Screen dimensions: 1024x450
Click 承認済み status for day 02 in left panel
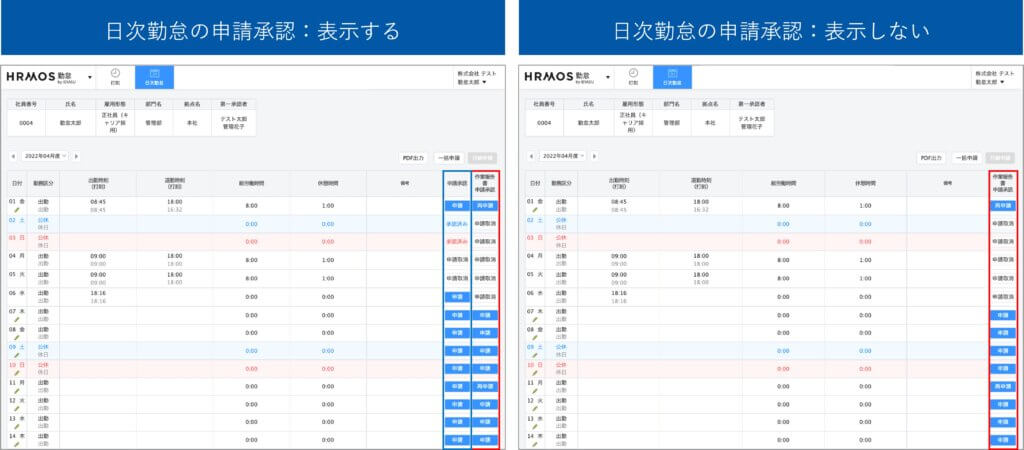(x=456, y=224)
